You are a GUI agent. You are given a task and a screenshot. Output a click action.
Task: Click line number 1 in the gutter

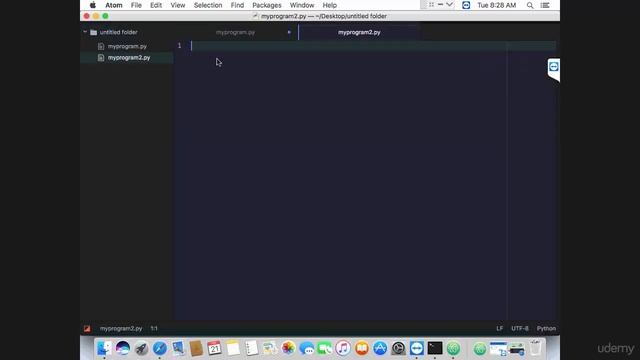(x=179, y=46)
